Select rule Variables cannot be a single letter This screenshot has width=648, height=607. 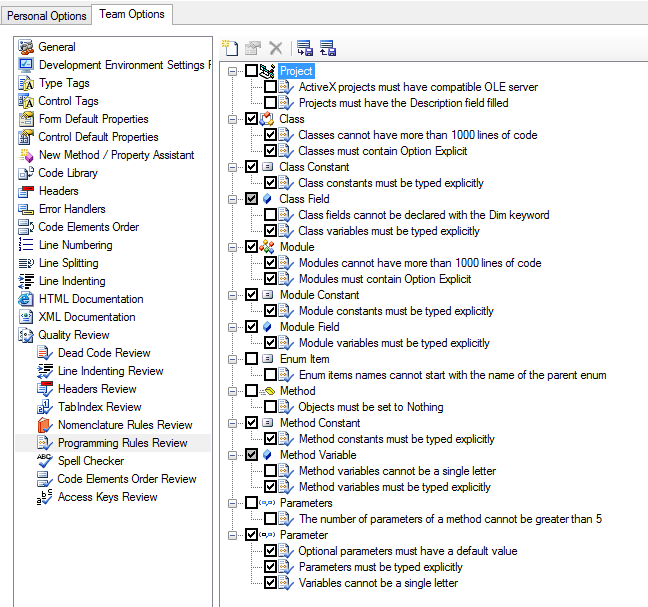pos(378,583)
